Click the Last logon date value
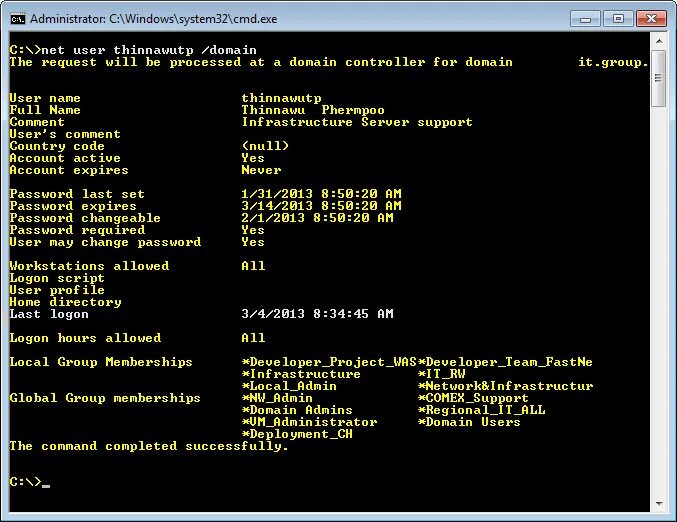 [x=317, y=314]
